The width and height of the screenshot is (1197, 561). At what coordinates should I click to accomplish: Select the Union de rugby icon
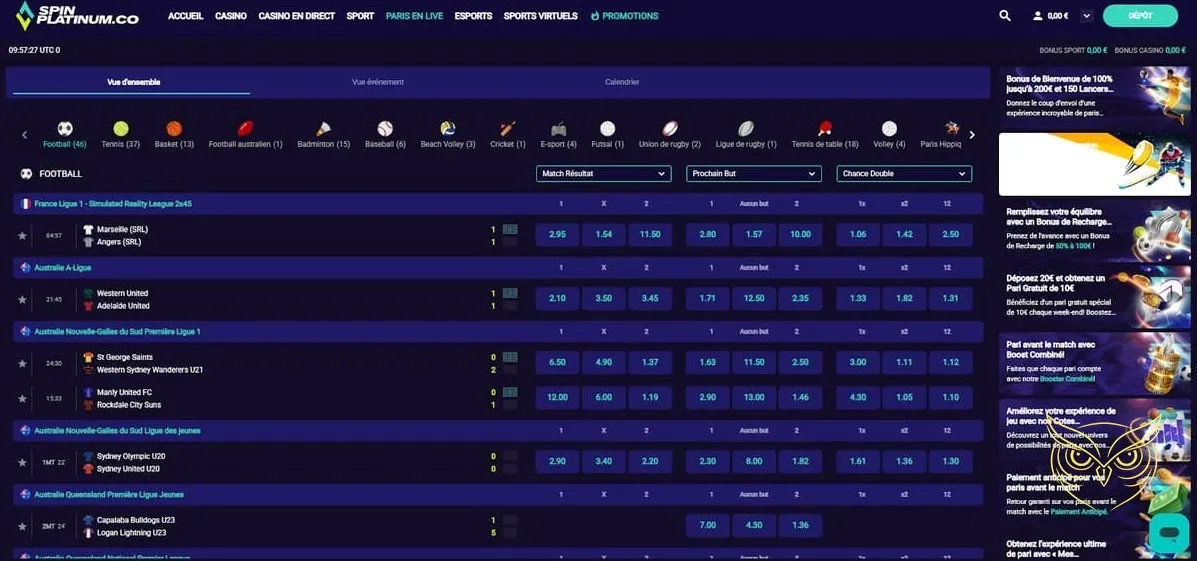(x=669, y=128)
